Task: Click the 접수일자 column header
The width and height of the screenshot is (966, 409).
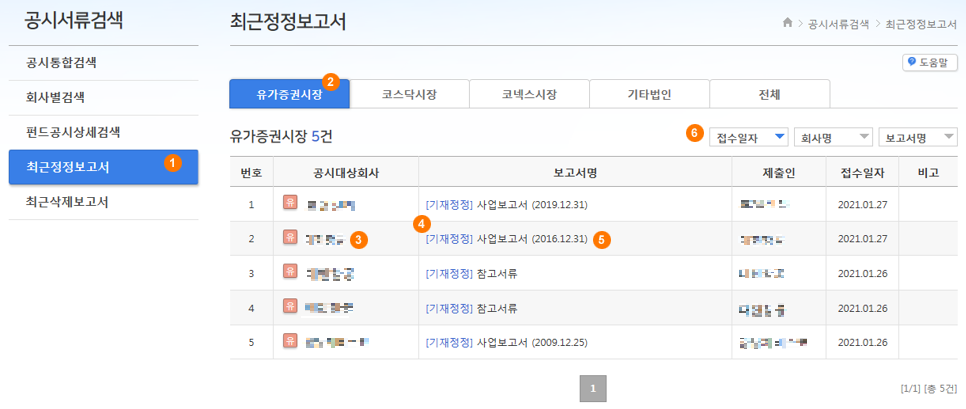Action: click(x=862, y=172)
